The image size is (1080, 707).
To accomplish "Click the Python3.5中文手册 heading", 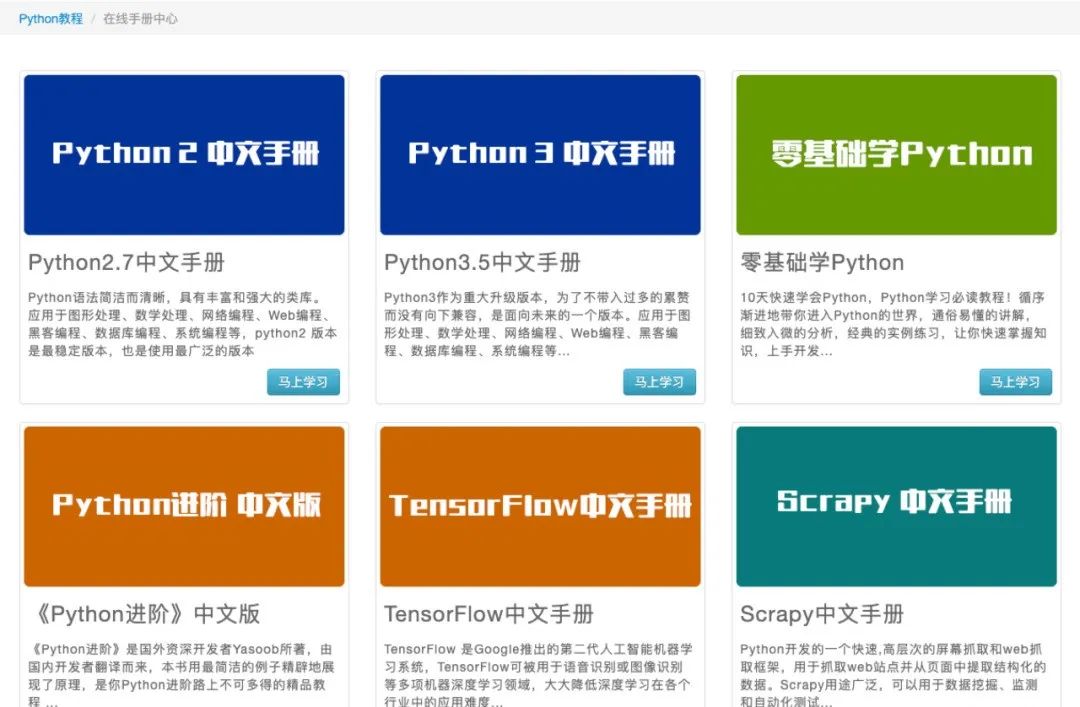I will tap(483, 263).
